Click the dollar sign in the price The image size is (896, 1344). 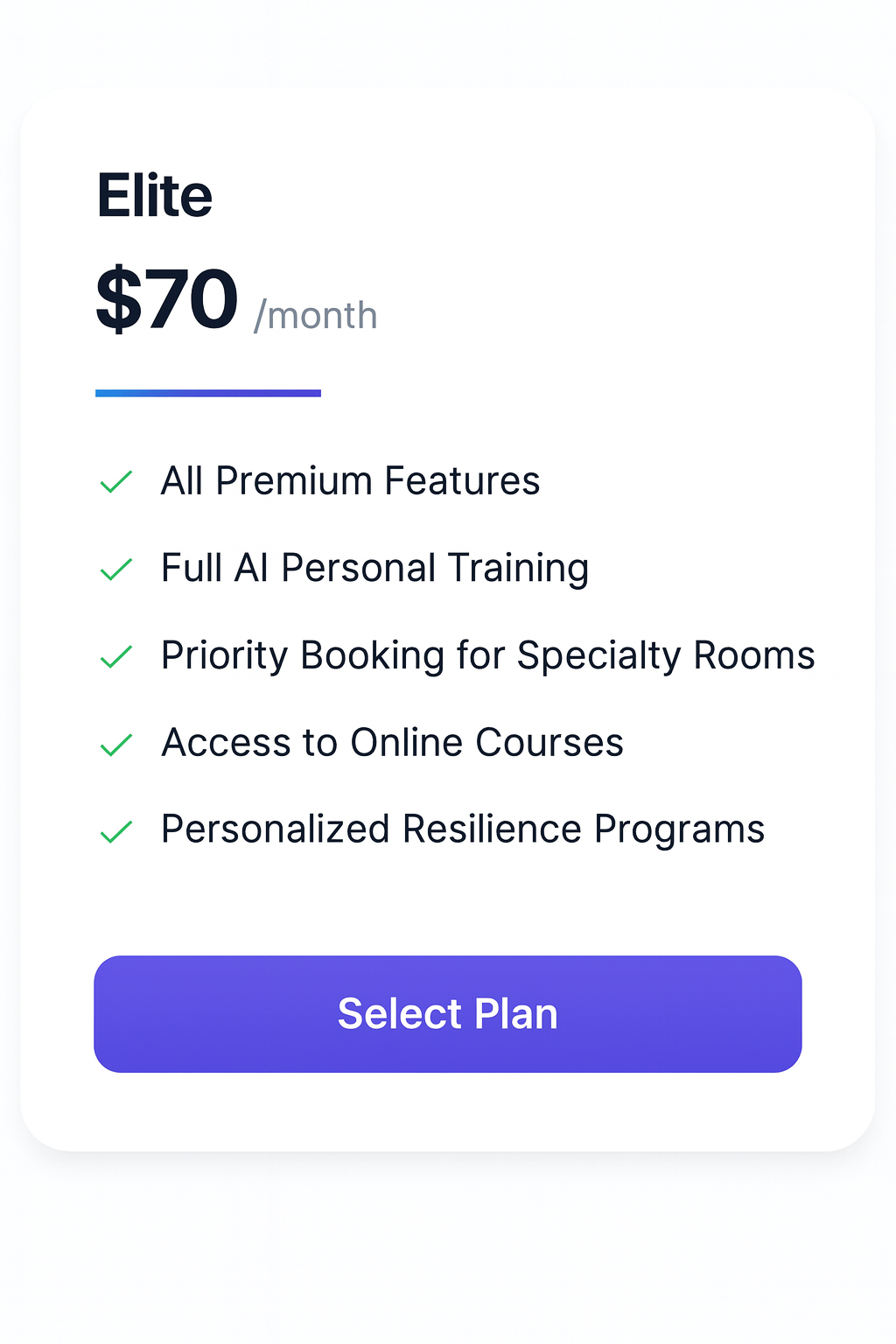119,300
